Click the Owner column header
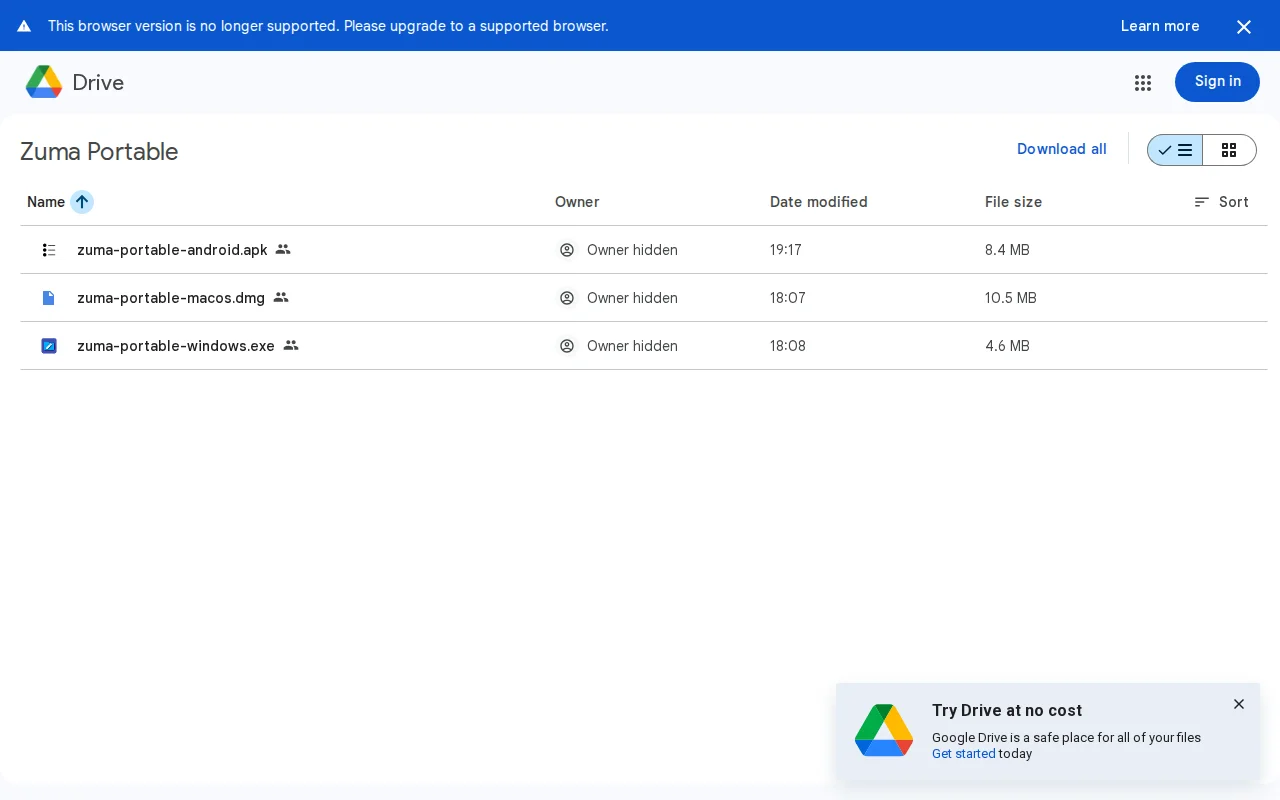1280x800 pixels. 577,202
